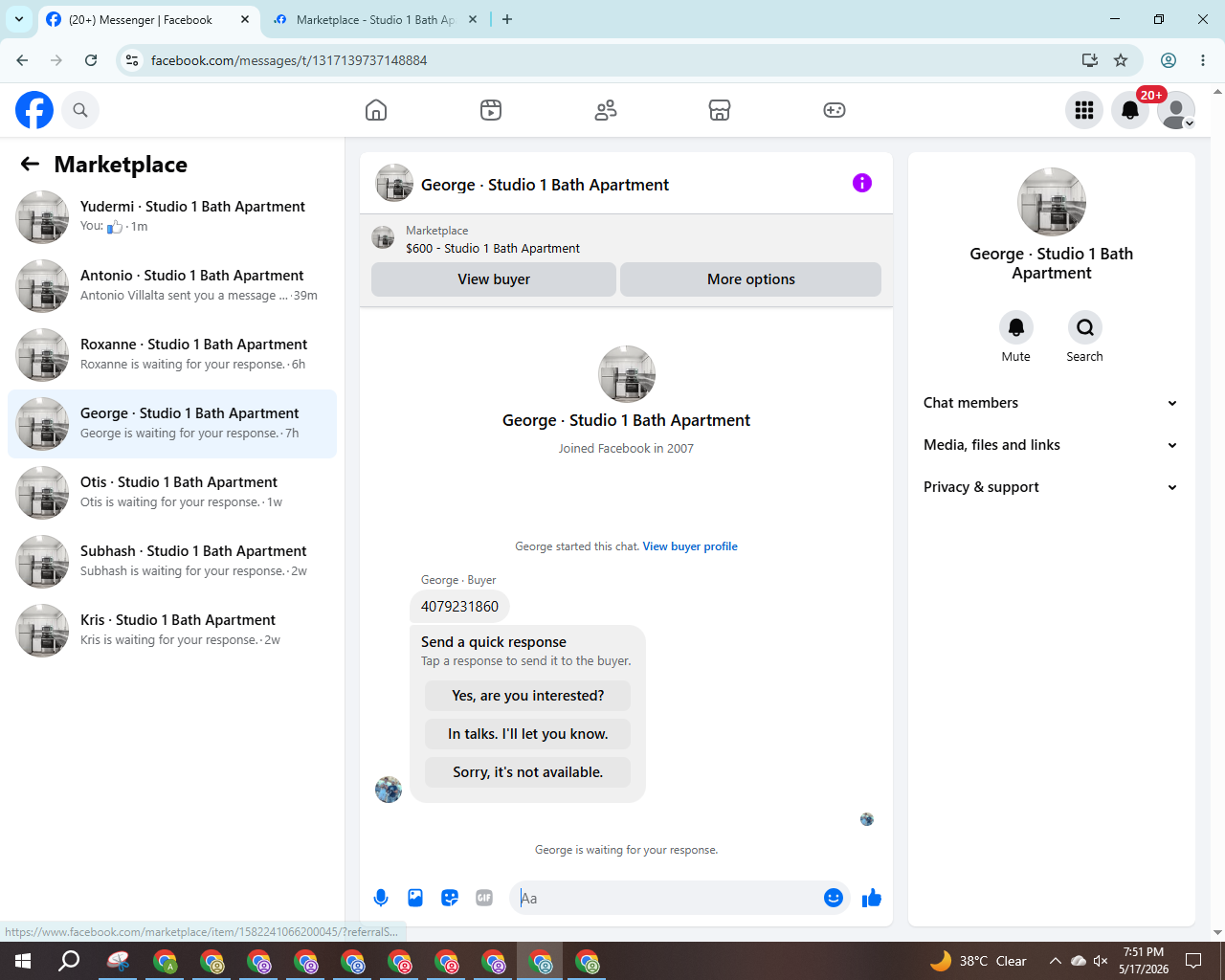The height and width of the screenshot is (980, 1225).
Task: Search in conversation with the magnifier icon
Action: point(1085,327)
